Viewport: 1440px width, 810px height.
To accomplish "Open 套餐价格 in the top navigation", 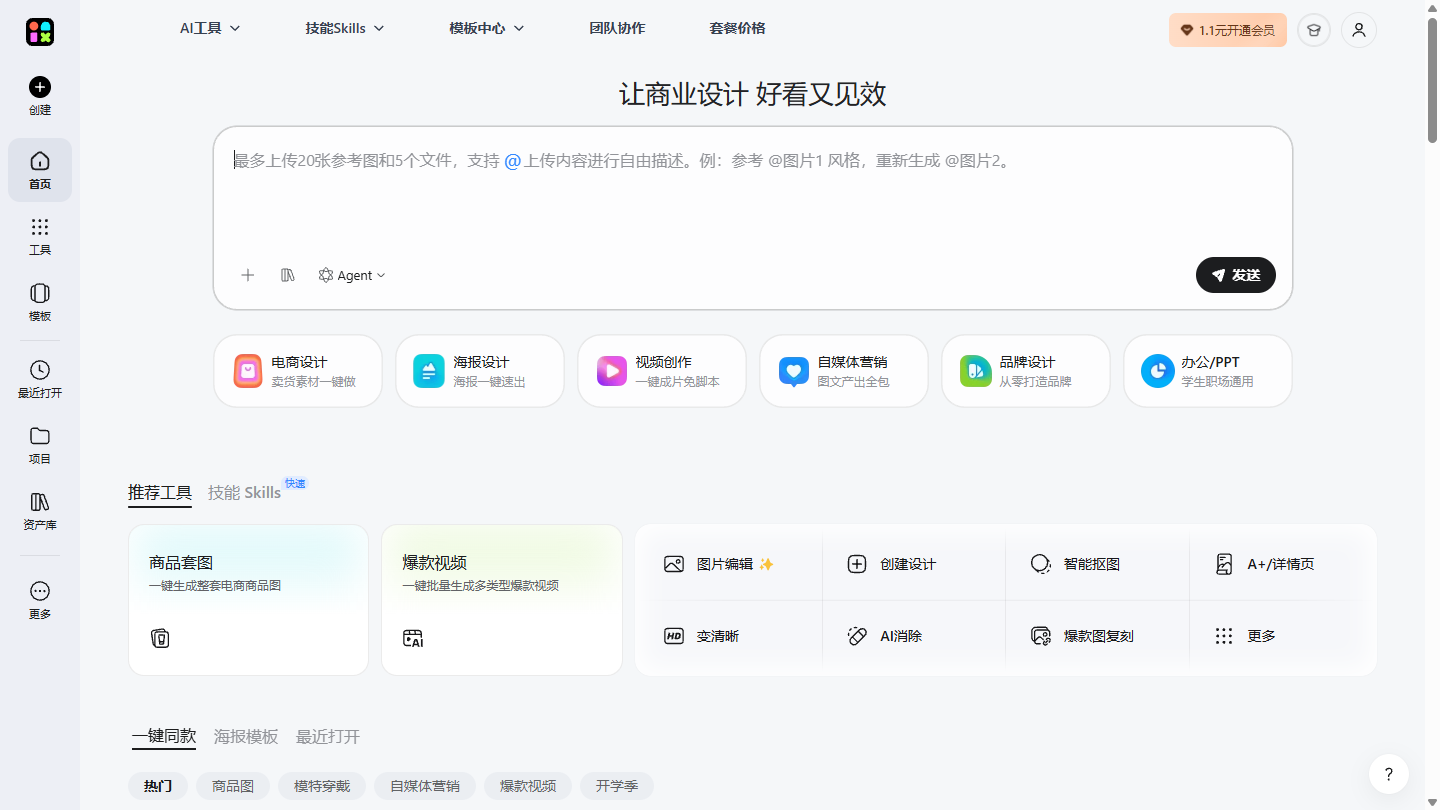I will [737, 28].
